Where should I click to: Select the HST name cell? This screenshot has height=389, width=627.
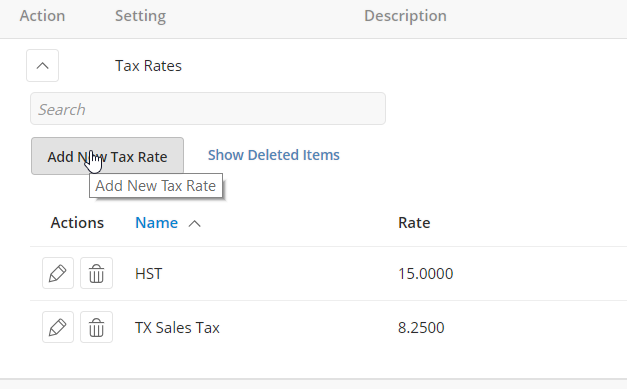point(148,273)
